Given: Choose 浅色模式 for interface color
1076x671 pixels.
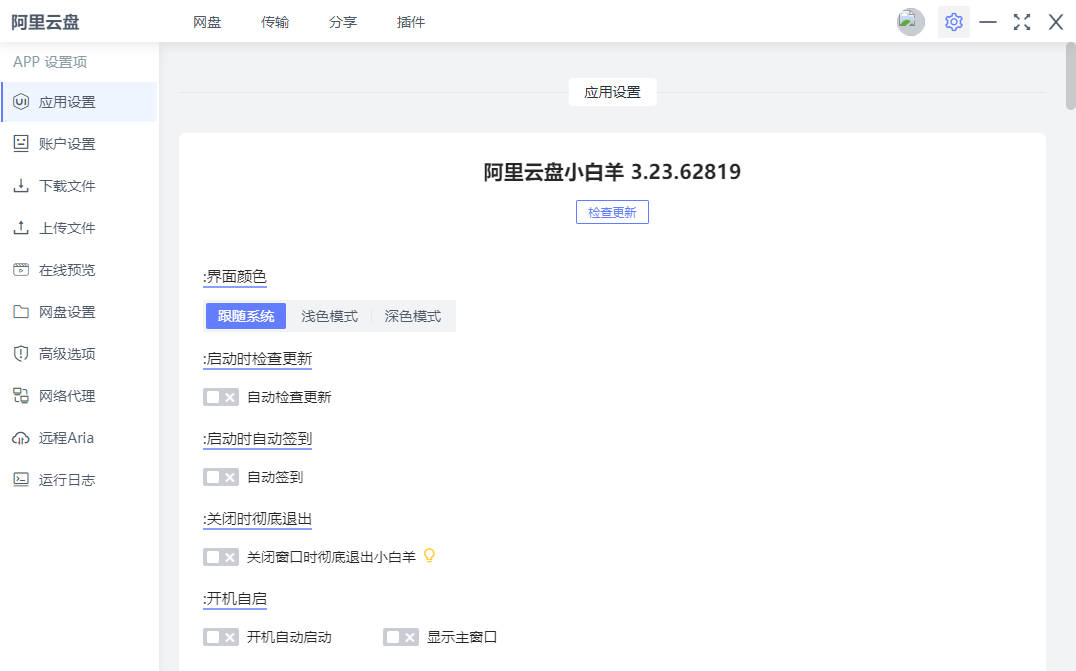Looking at the screenshot, I should 330,315.
